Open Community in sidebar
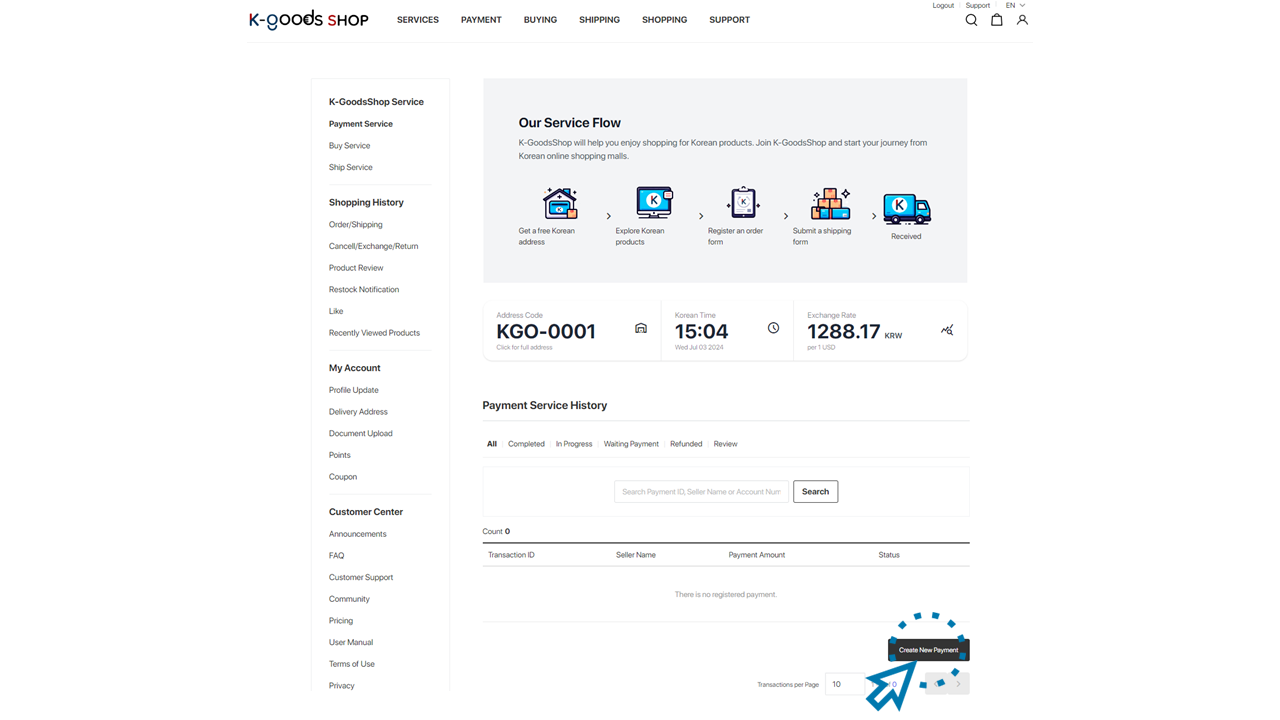1280x720 pixels. pos(350,599)
